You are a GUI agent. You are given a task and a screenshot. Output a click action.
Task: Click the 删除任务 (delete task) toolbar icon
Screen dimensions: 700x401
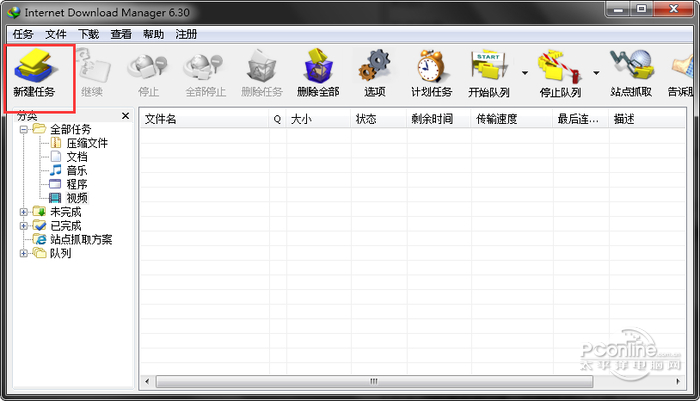[x=262, y=67]
